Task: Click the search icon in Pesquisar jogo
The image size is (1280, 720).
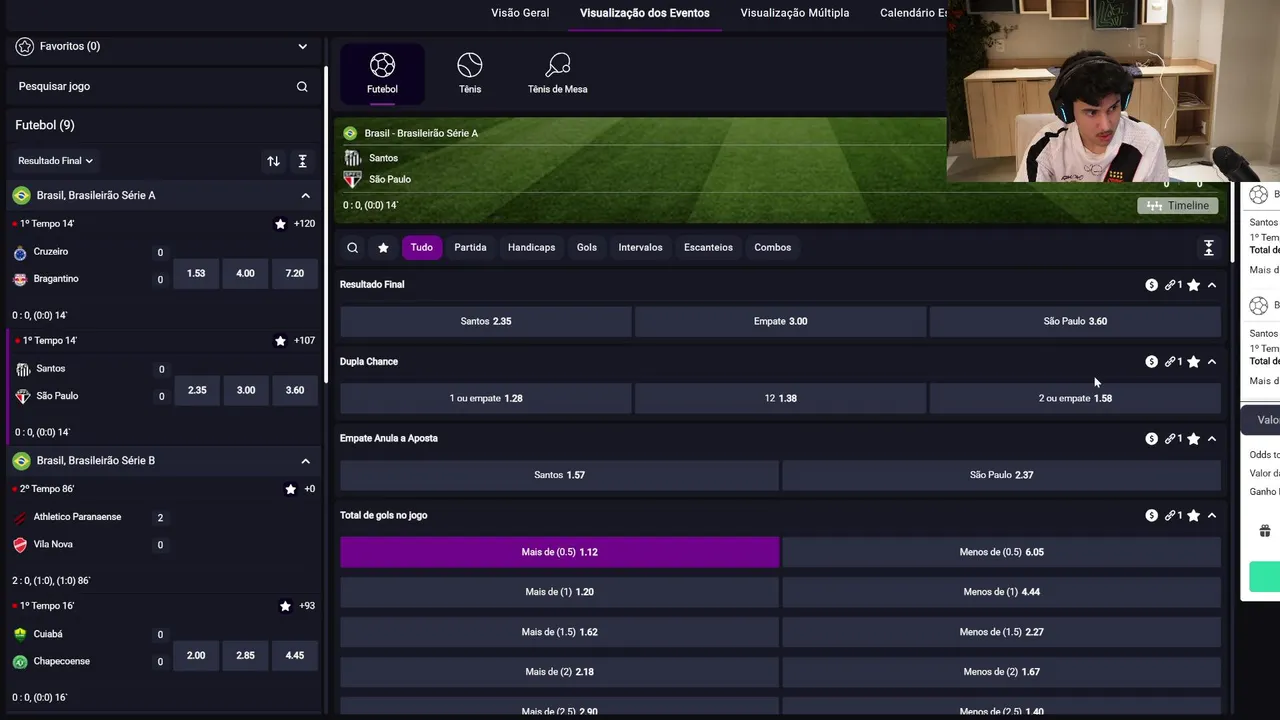Action: [302, 87]
